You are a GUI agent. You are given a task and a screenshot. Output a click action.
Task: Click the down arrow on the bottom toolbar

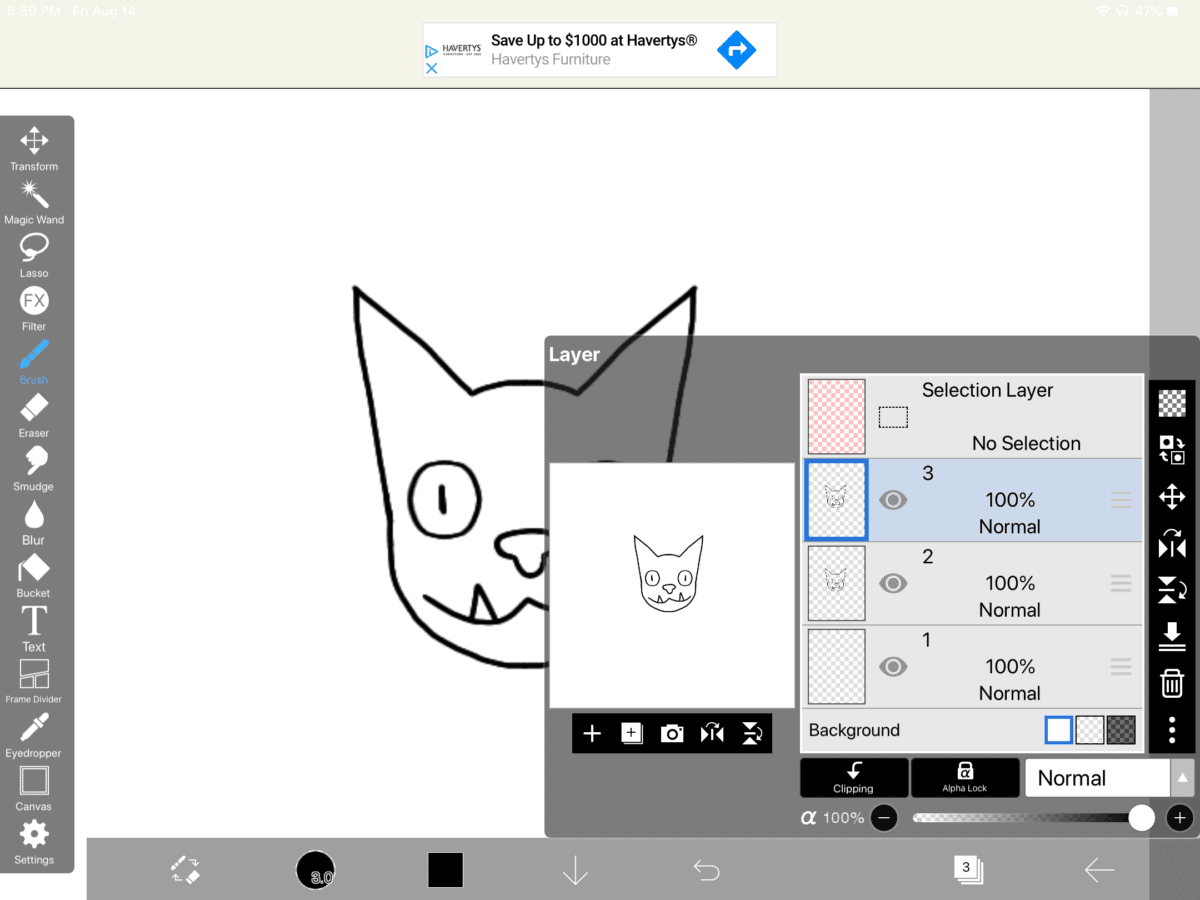click(575, 870)
